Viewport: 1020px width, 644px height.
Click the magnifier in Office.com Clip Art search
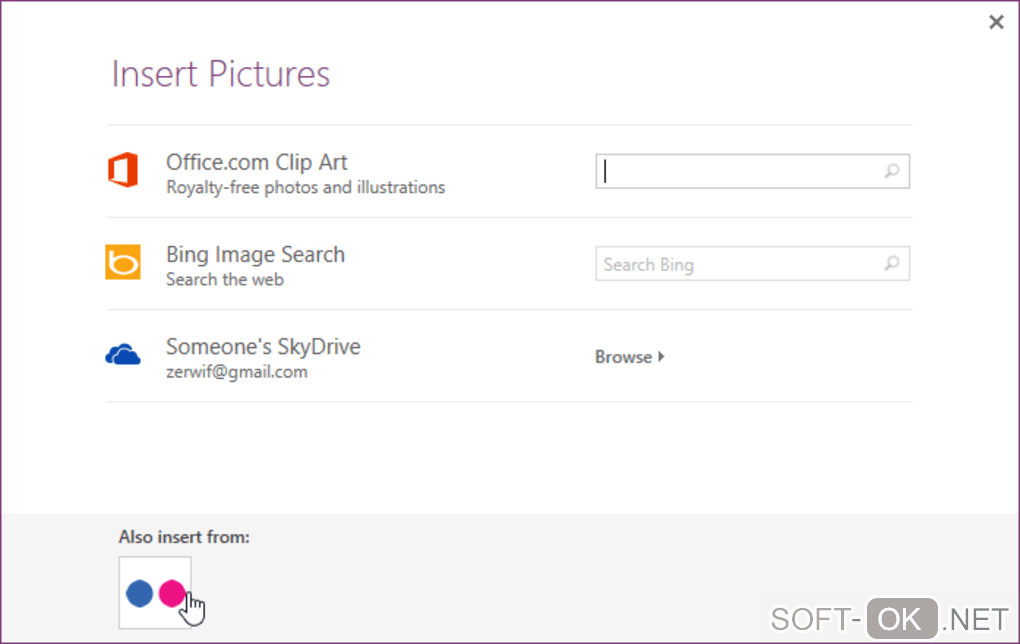892,171
